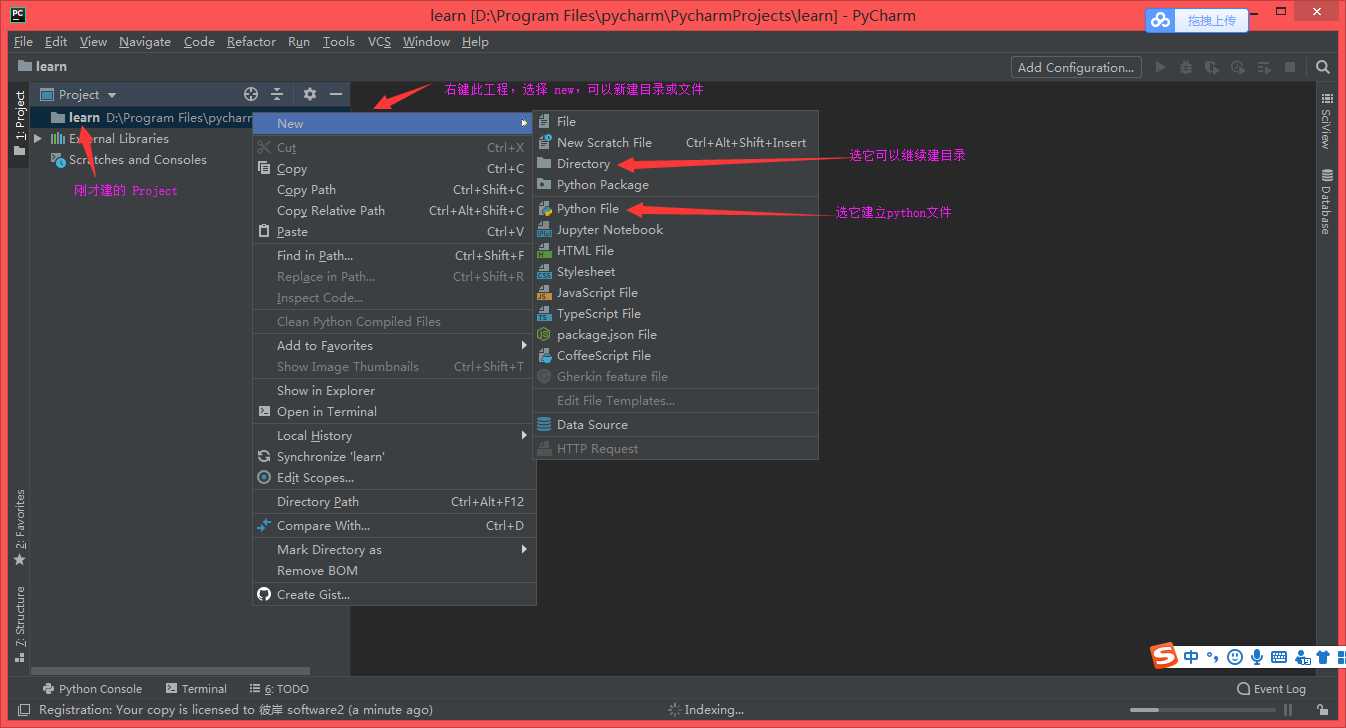Open 7: Structure side tab
Image resolution: width=1346 pixels, height=728 pixels.
tap(19, 625)
